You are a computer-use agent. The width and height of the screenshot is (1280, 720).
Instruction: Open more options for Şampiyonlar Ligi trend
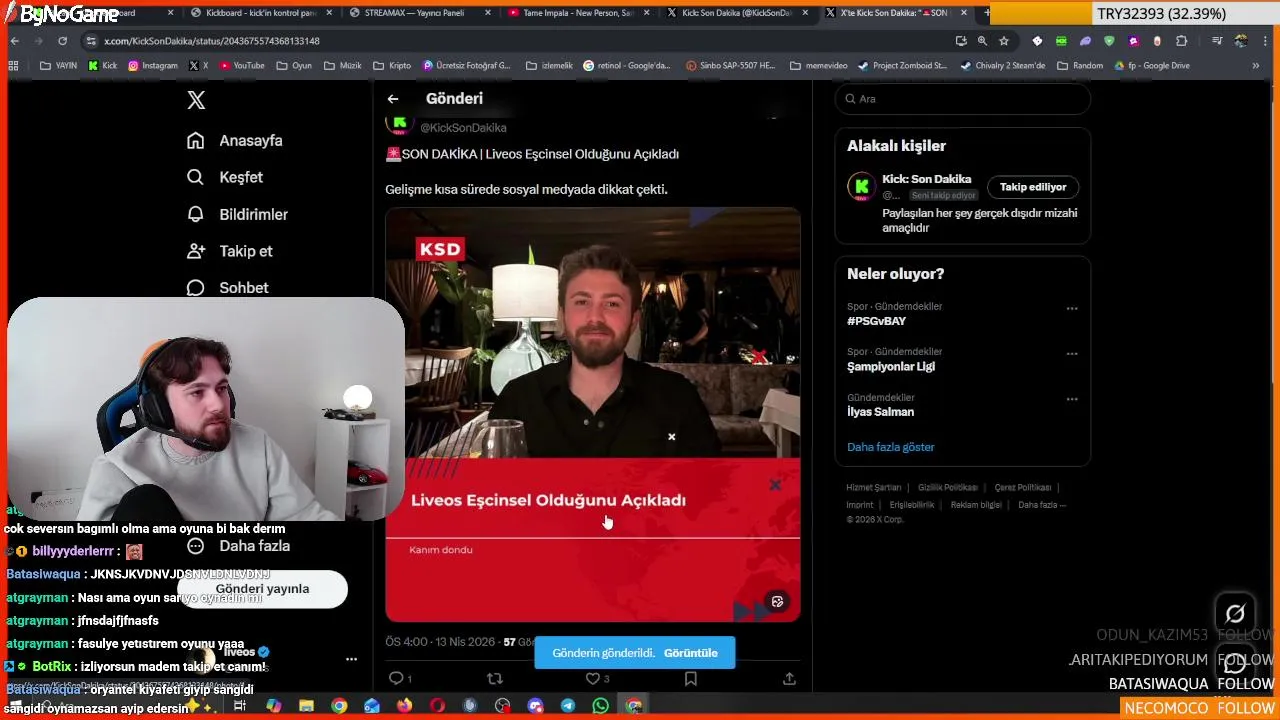click(1072, 353)
